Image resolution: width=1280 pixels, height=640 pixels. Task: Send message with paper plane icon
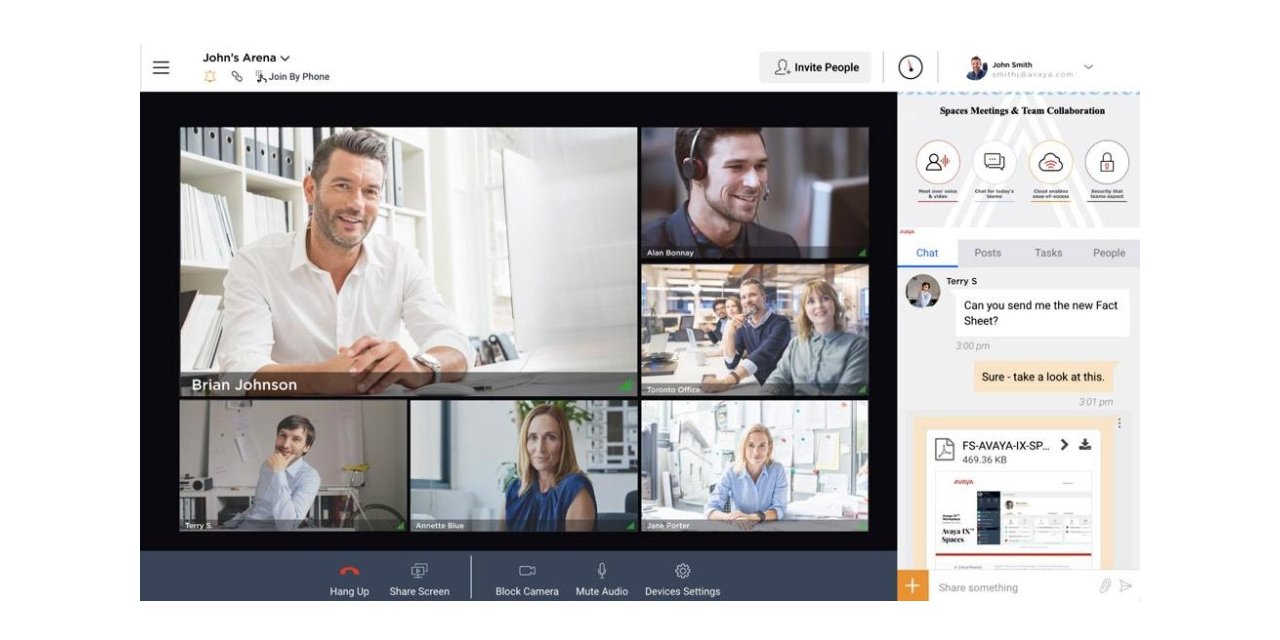[1126, 586]
